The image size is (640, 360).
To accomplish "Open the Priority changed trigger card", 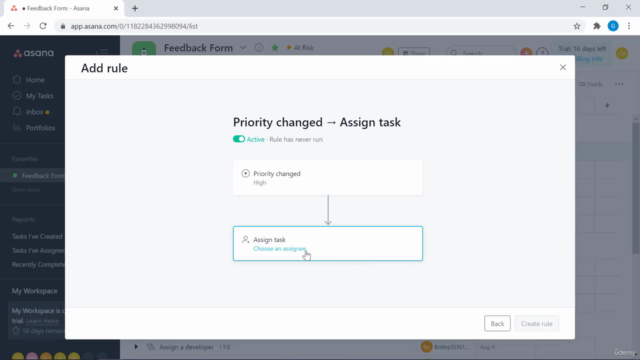I will tap(328, 178).
